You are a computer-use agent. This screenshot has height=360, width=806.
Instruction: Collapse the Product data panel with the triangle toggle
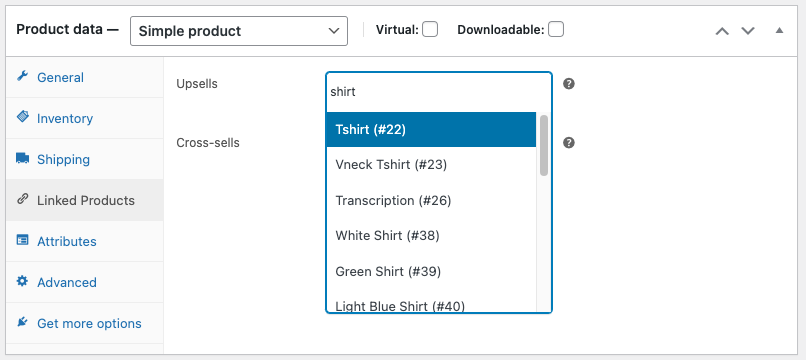pos(779,30)
